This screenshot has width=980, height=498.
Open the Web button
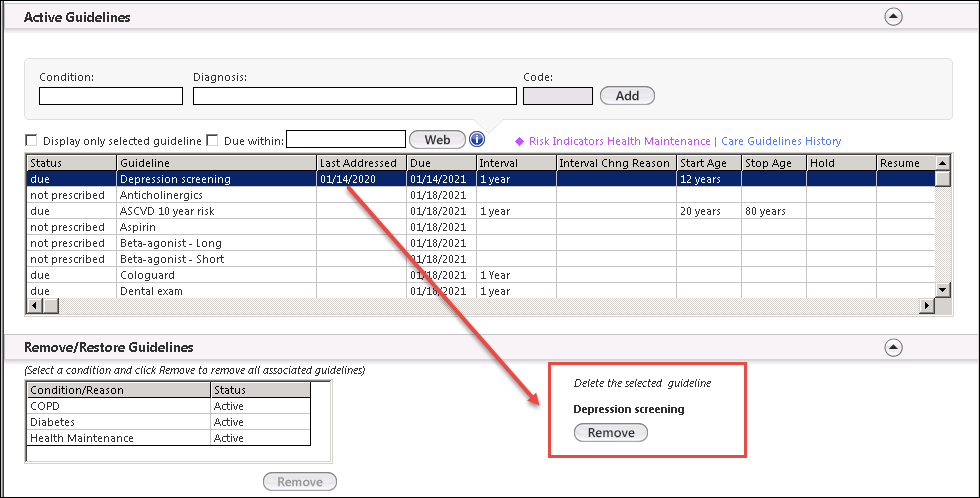pos(437,139)
